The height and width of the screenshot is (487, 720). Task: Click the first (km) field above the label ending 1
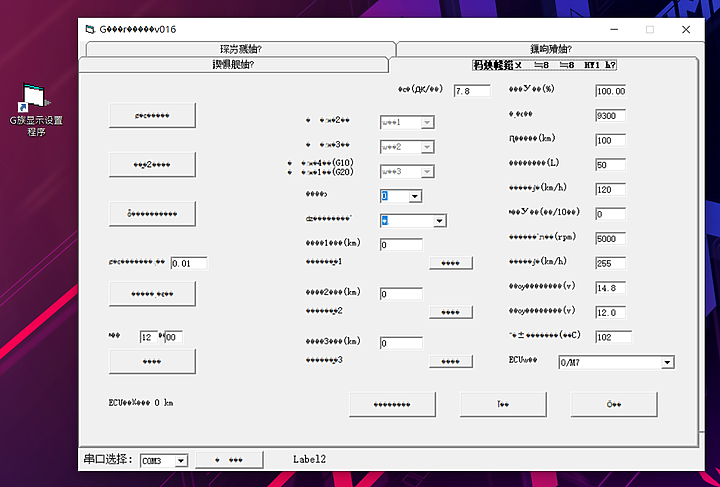pos(401,245)
